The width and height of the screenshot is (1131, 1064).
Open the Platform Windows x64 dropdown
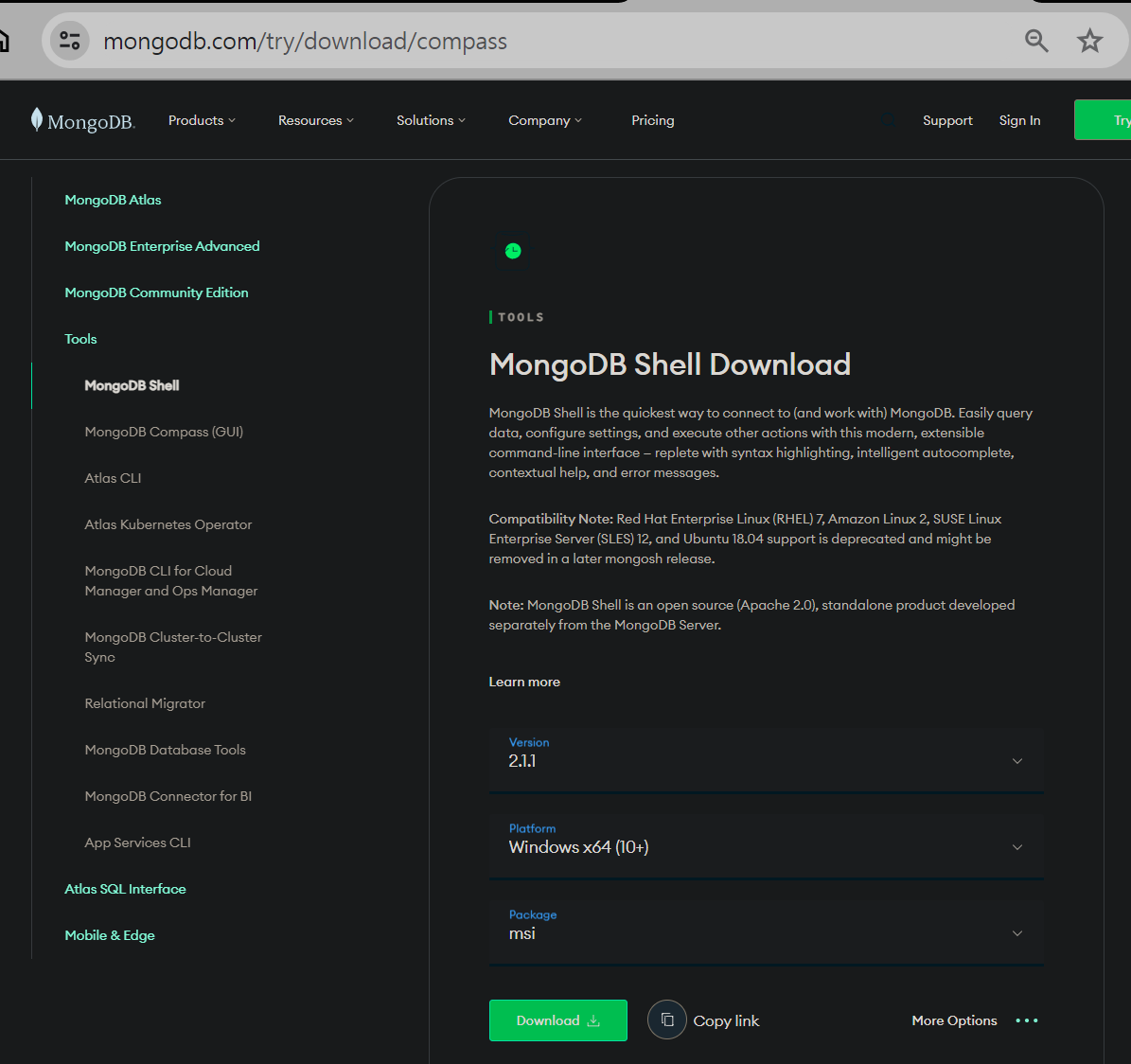(x=766, y=846)
